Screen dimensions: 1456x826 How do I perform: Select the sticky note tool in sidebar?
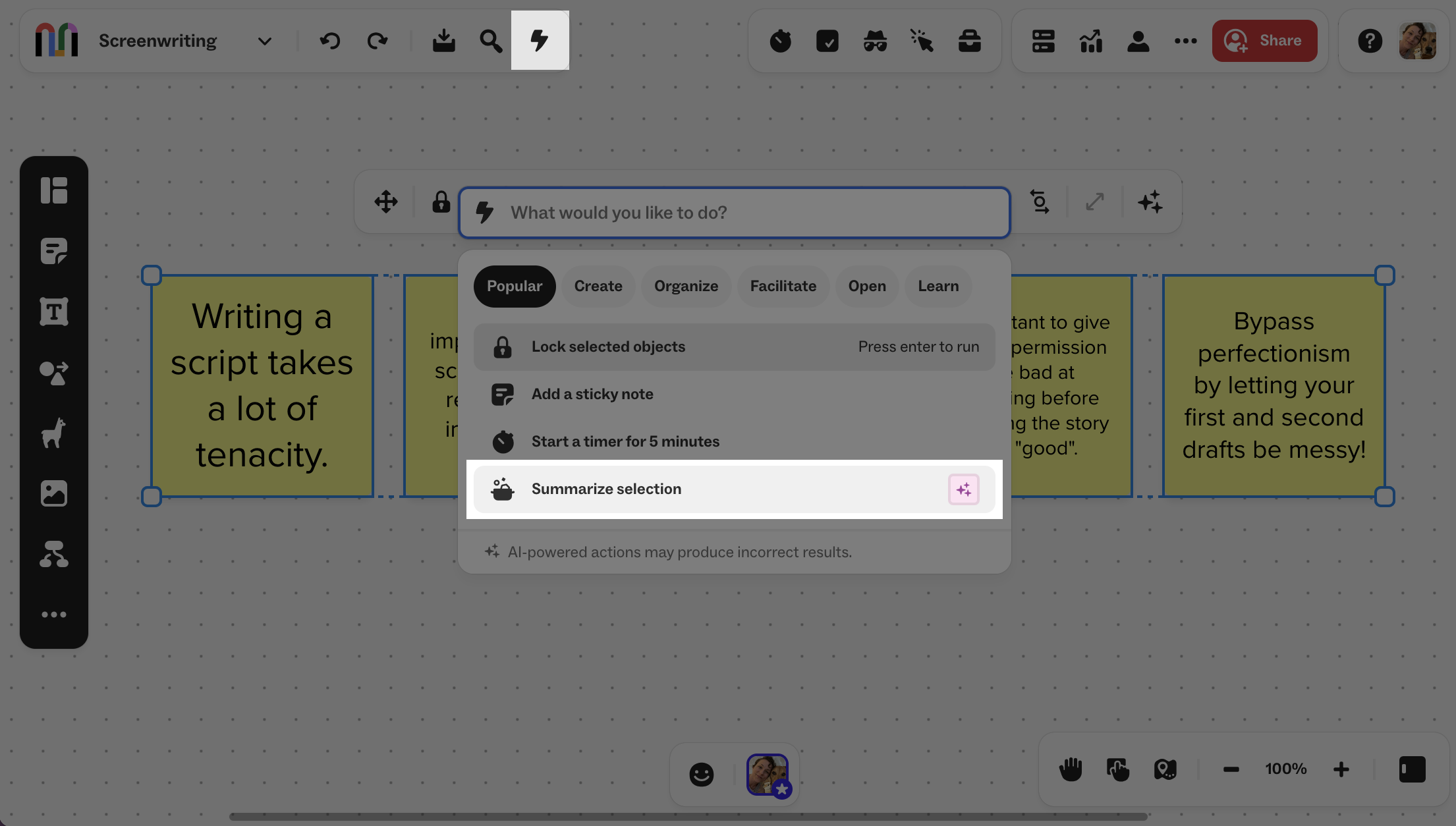(54, 251)
